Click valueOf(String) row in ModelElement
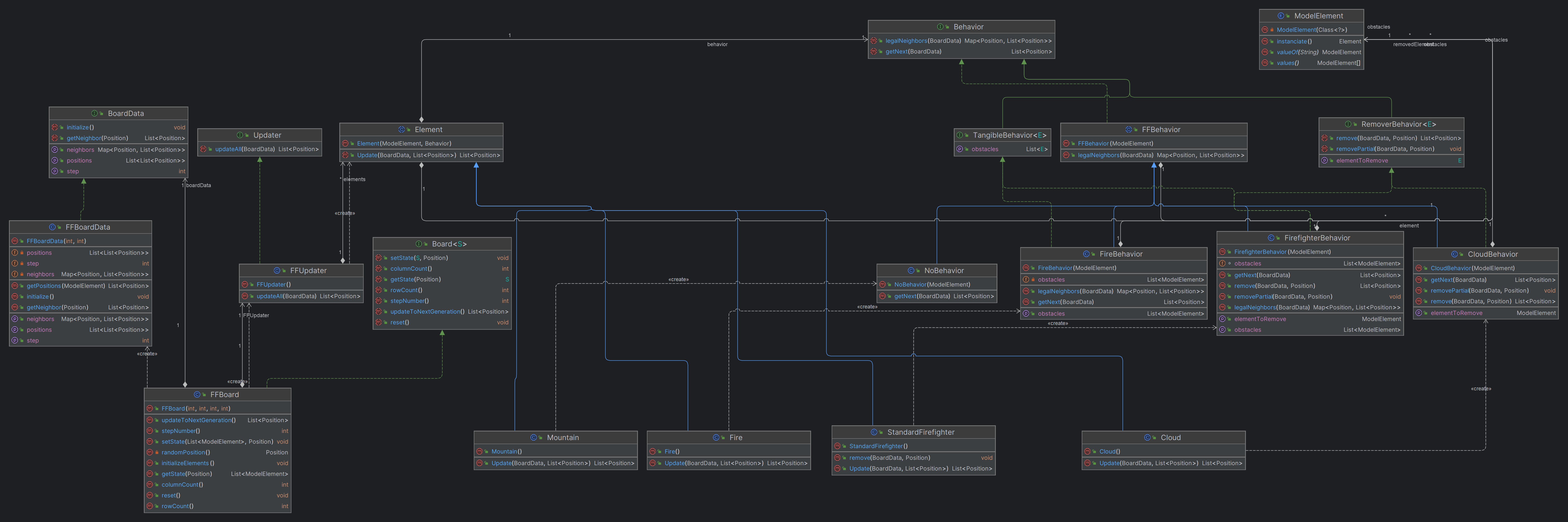The width and height of the screenshot is (1568, 522). [1311, 52]
